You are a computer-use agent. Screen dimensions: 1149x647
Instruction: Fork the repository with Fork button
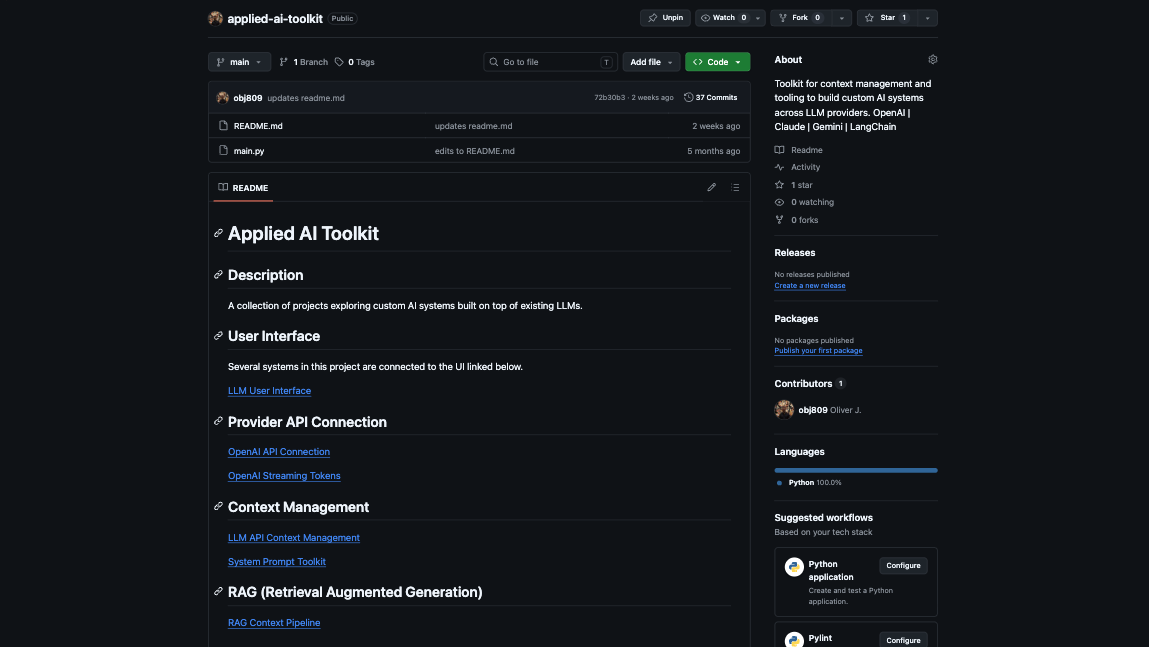point(800,18)
